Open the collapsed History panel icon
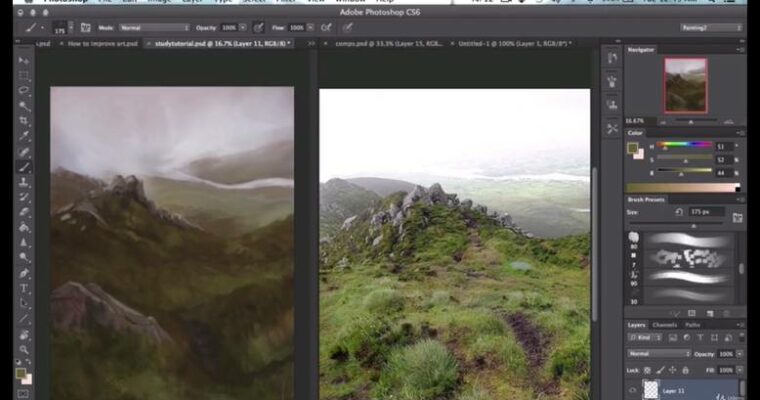The image size is (760, 400). coord(612,58)
